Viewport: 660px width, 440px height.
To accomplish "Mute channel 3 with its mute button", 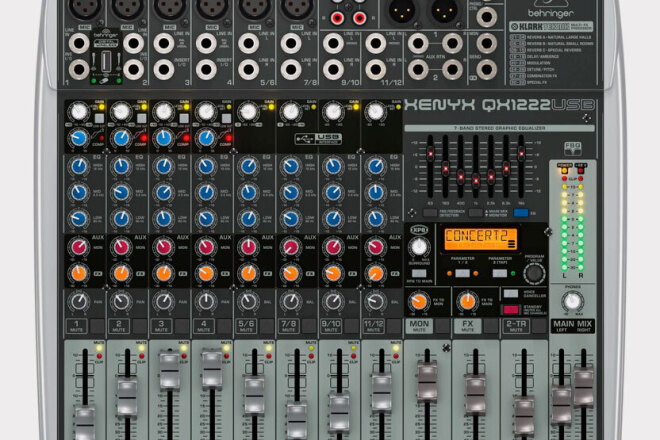I will (x=182, y=326).
